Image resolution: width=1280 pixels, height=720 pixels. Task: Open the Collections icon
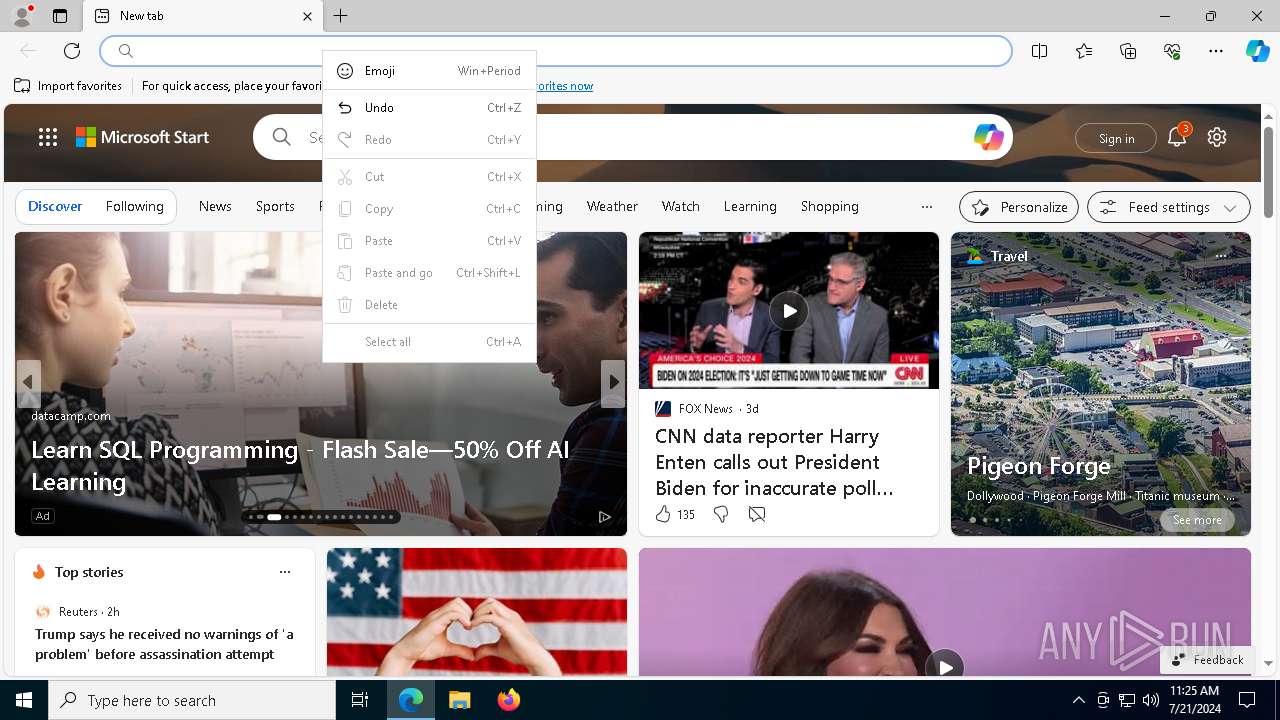(x=1128, y=51)
